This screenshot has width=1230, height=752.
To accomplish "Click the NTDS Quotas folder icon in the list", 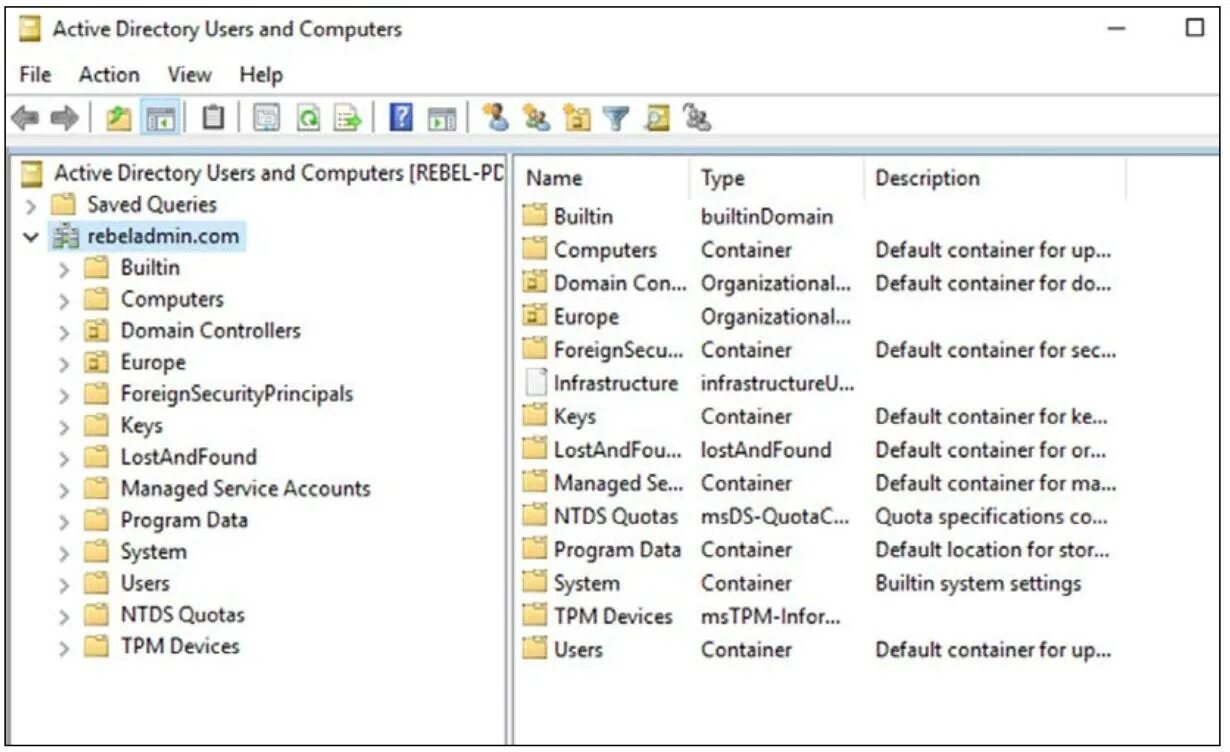I will [x=536, y=517].
